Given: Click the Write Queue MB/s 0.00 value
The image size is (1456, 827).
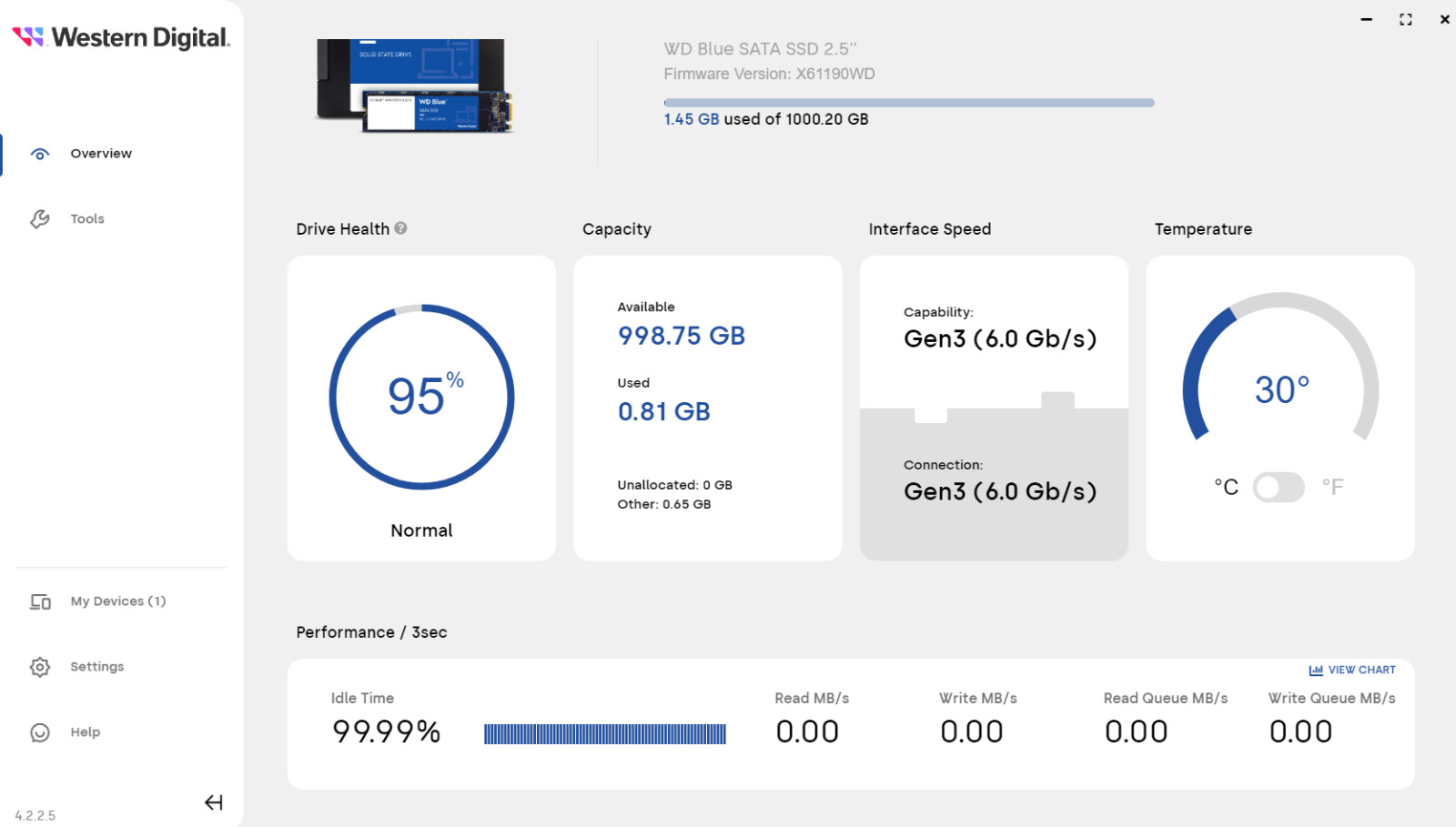Looking at the screenshot, I should coord(1301,731).
